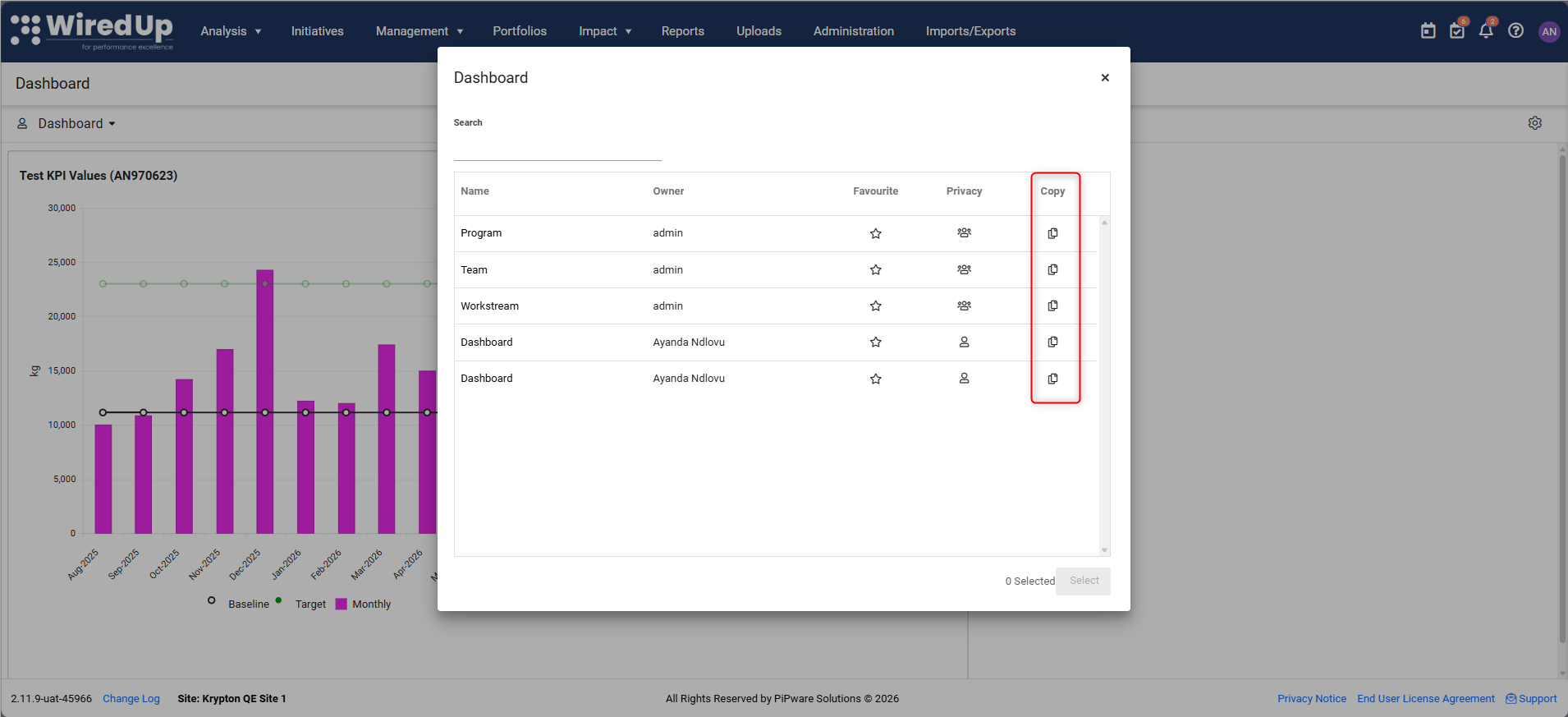Go to Reports

[683, 31]
